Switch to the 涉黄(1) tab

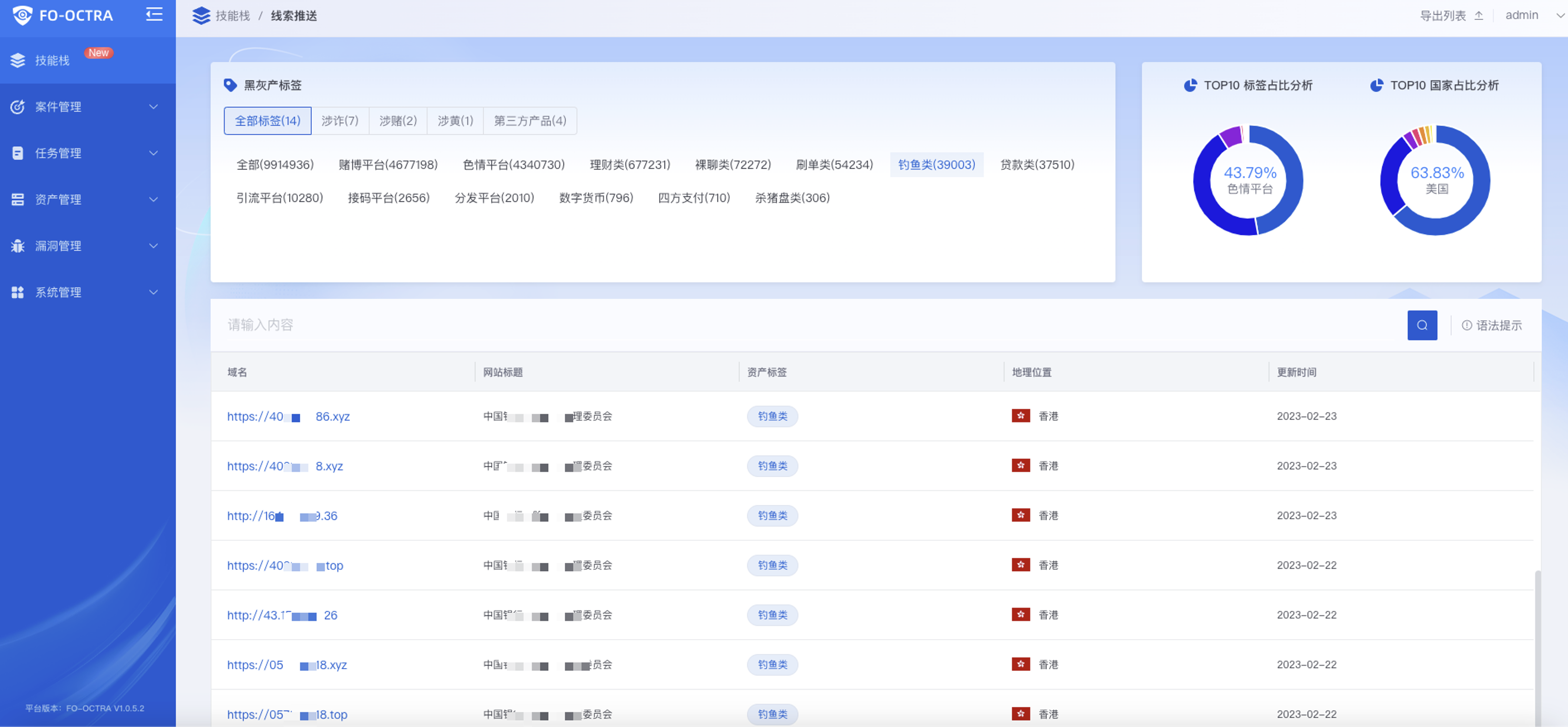click(x=455, y=120)
